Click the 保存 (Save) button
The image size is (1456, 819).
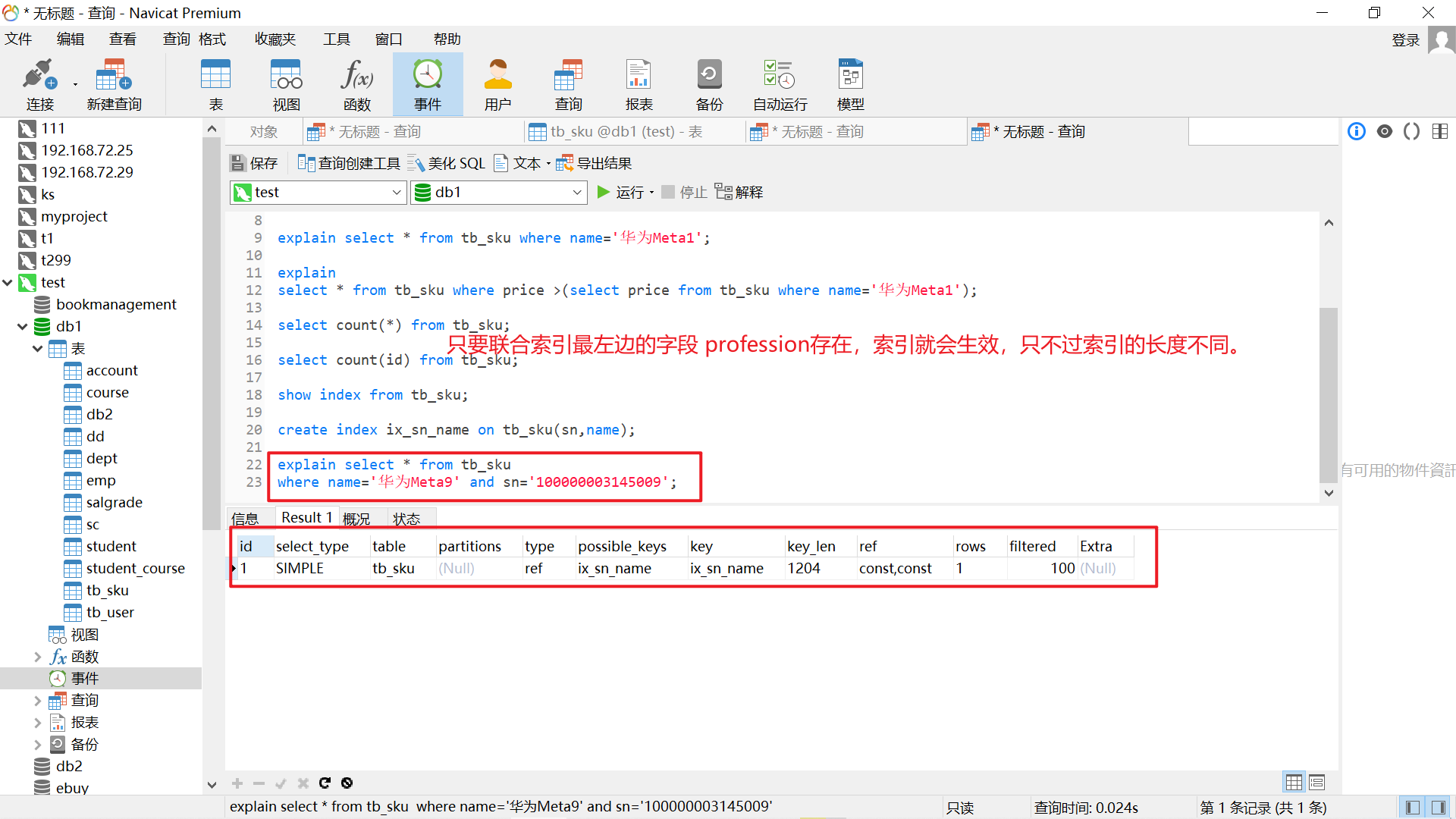[254, 163]
